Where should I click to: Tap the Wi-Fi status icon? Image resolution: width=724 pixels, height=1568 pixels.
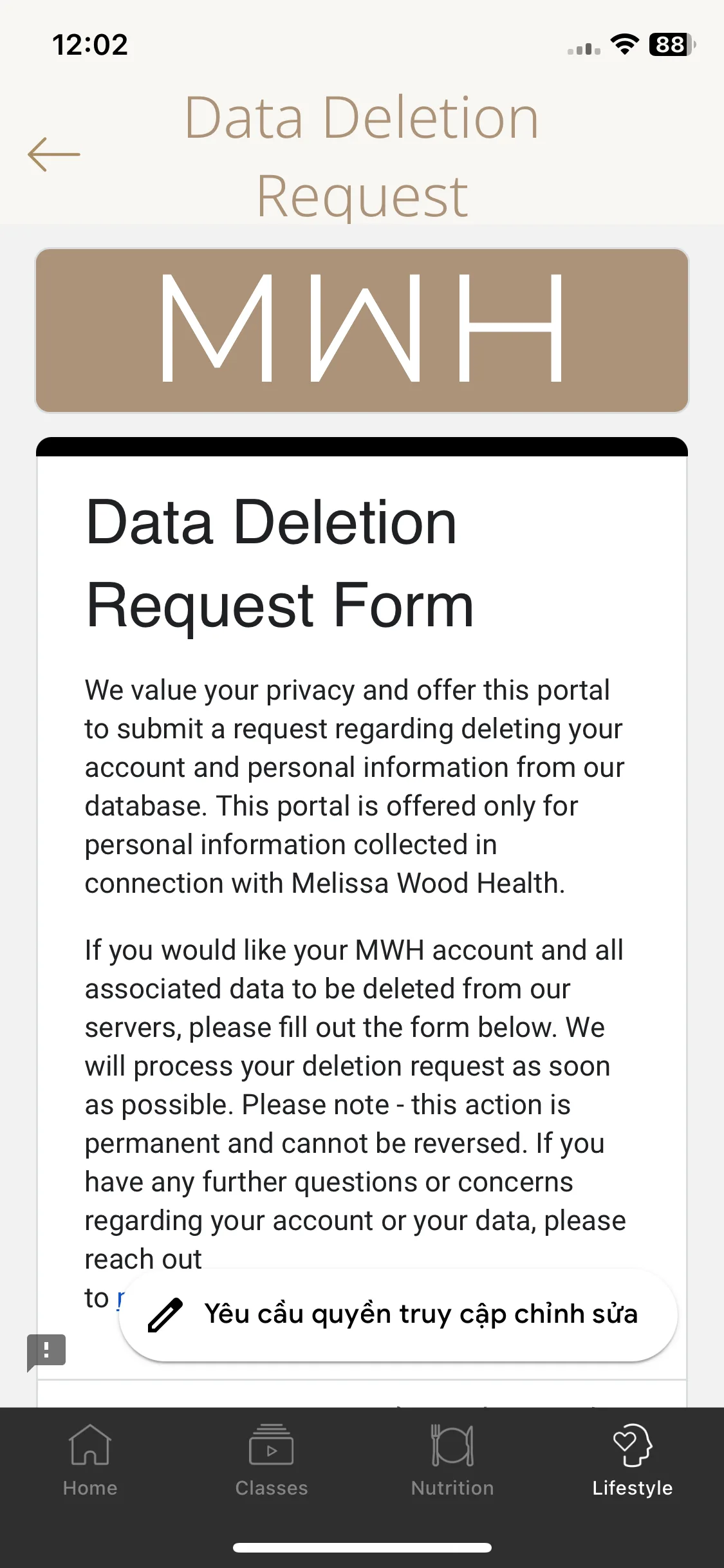[x=624, y=44]
